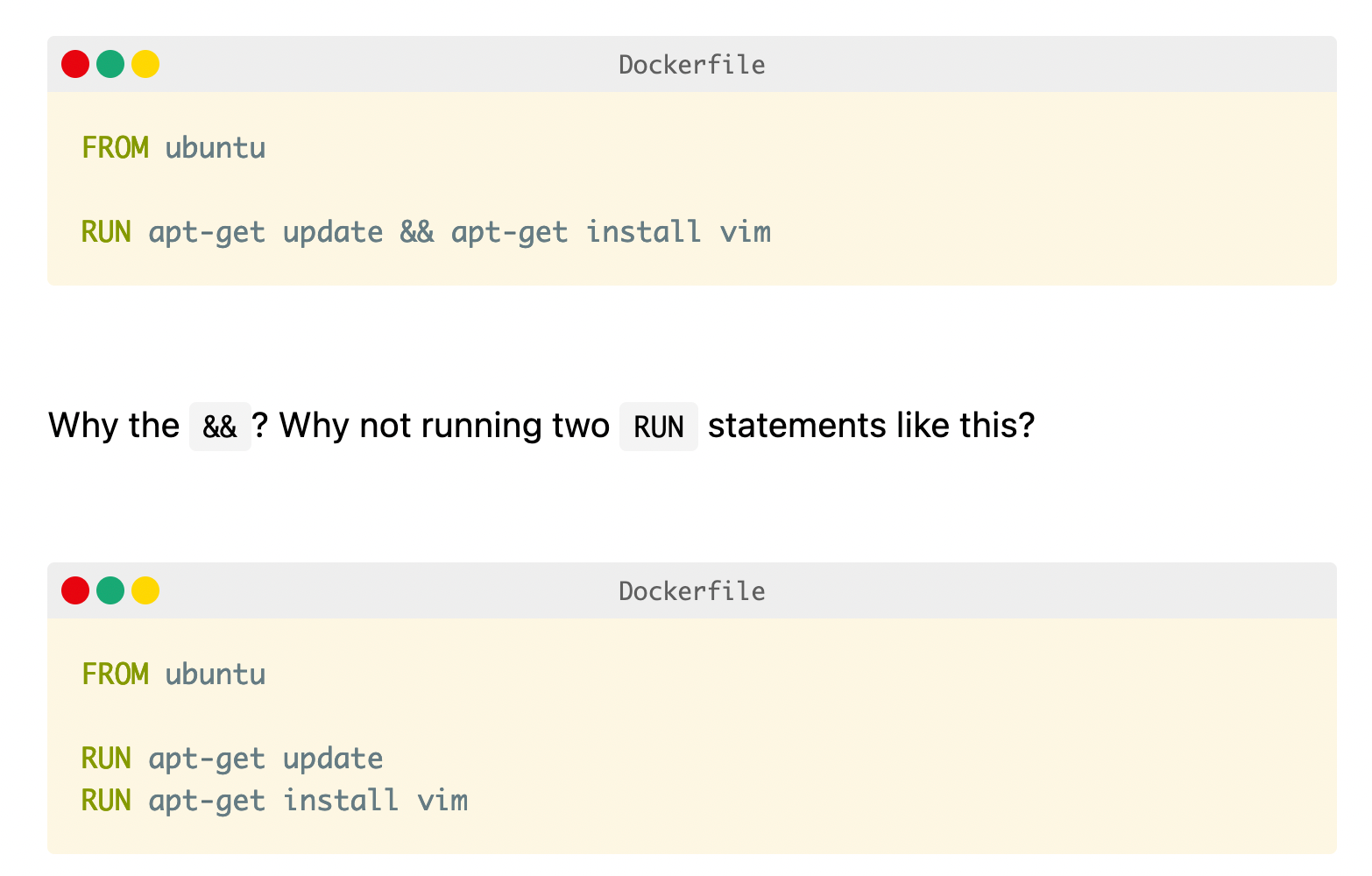Click the green dot in the second Dockerfile window

tap(110, 590)
